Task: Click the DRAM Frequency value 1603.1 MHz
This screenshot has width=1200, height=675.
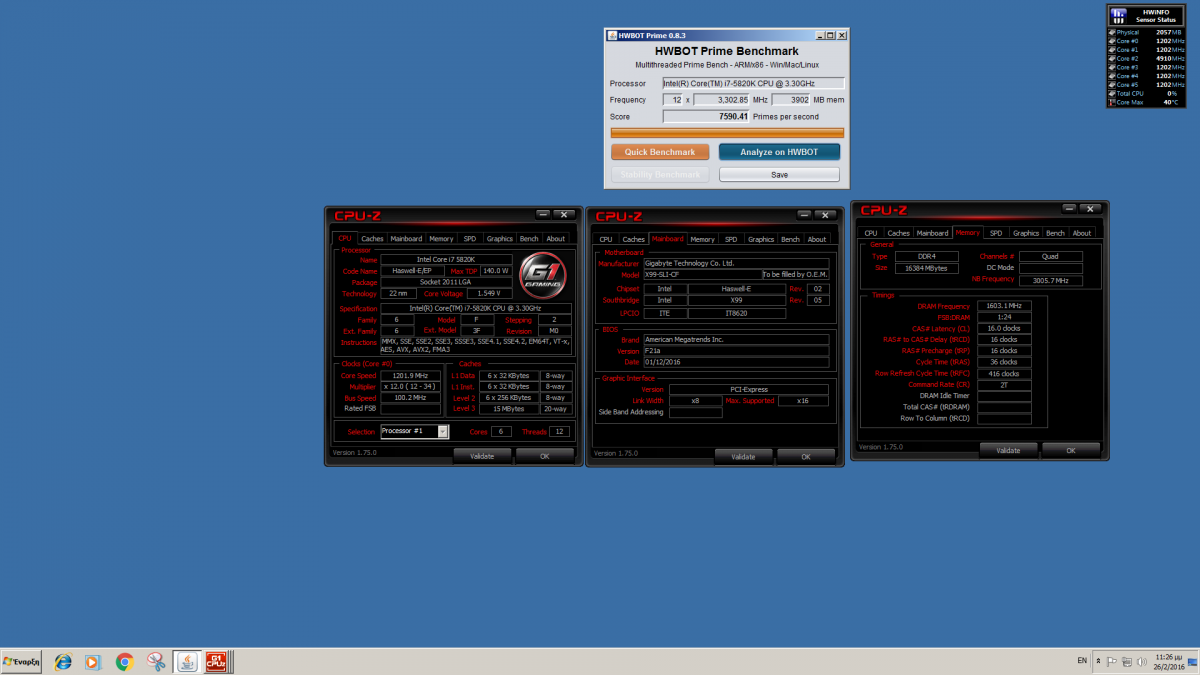Action: pyautogui.click(x=1004, y=306)
